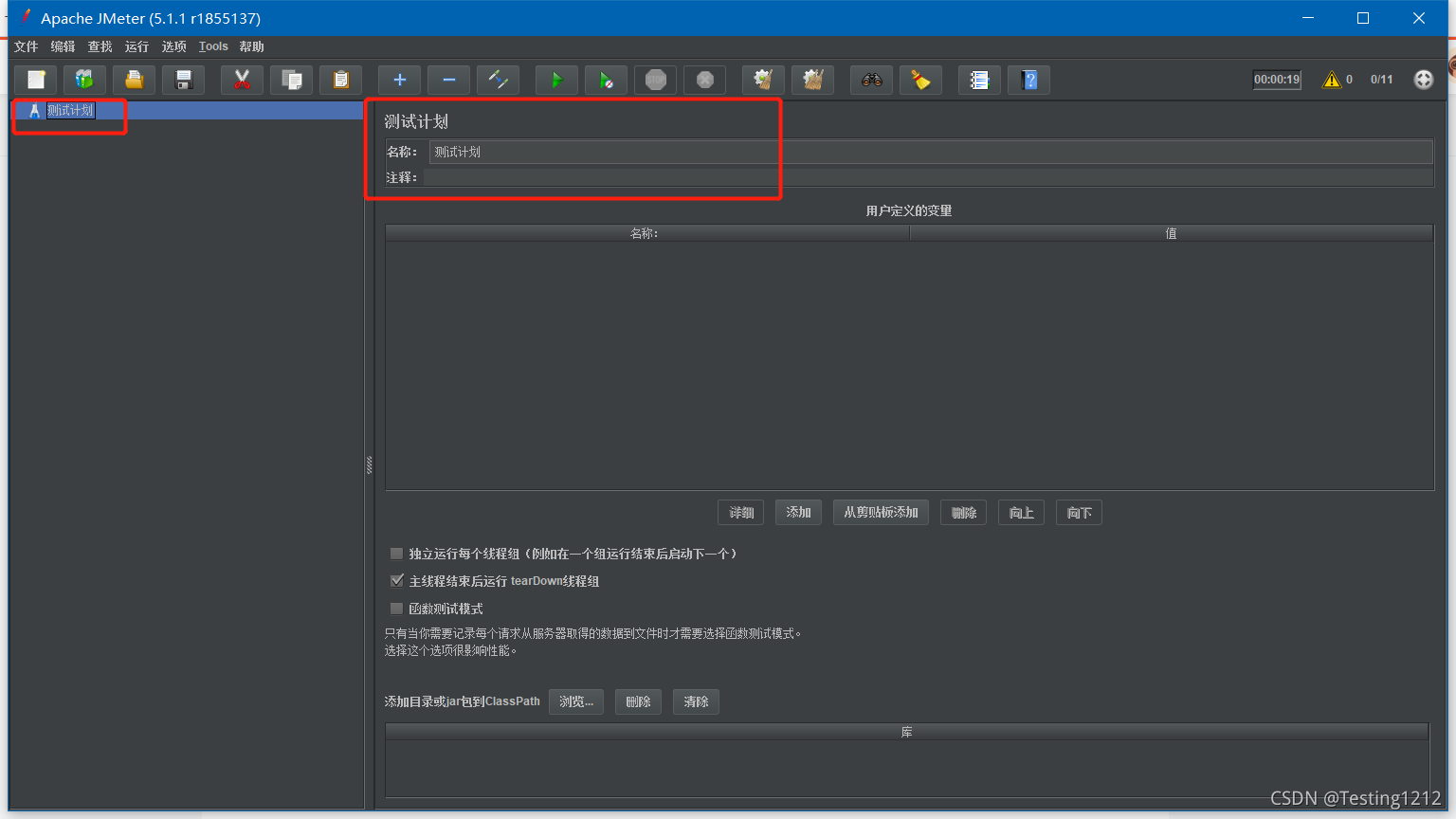Open the 选项 menu
This screenshot has height=819, width=1456.
pos(173,46)
